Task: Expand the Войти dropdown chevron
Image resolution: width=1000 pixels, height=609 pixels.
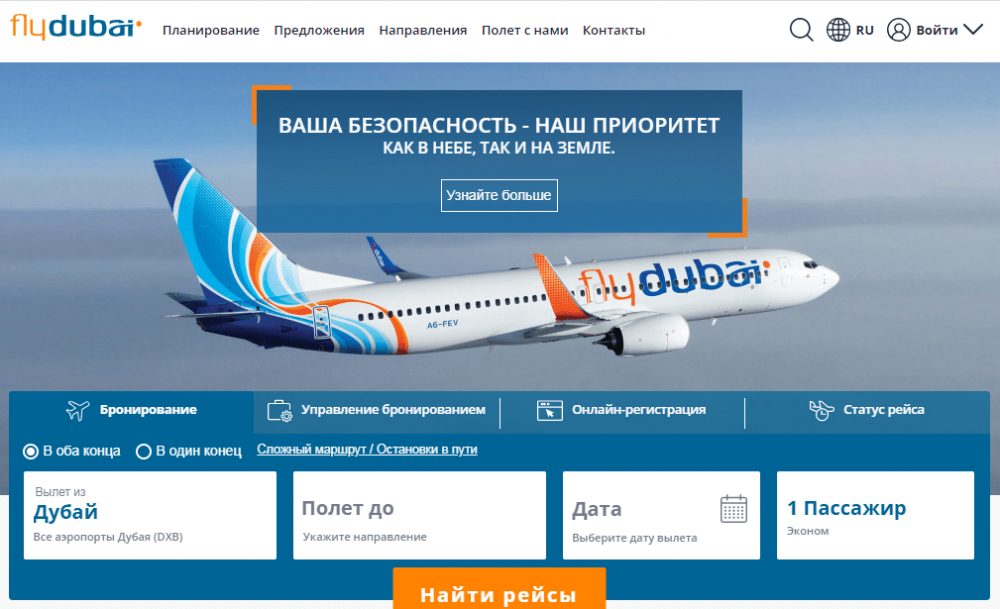Action: click(973, 29)
